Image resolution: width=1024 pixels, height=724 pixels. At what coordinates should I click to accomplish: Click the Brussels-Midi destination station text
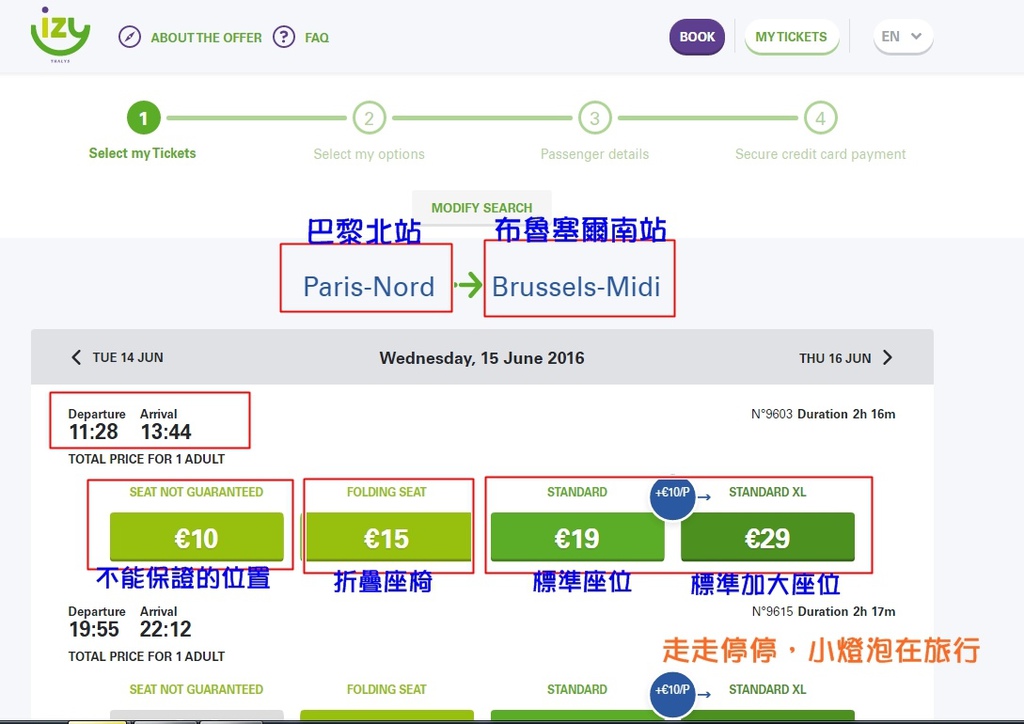pos(576,287)
